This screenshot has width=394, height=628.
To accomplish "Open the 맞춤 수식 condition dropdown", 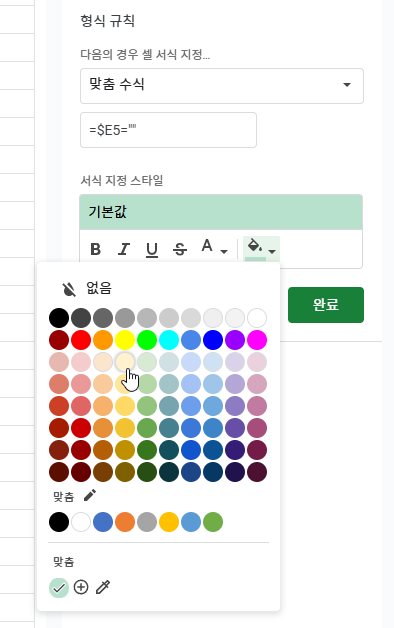I will (x=222, y=86).
